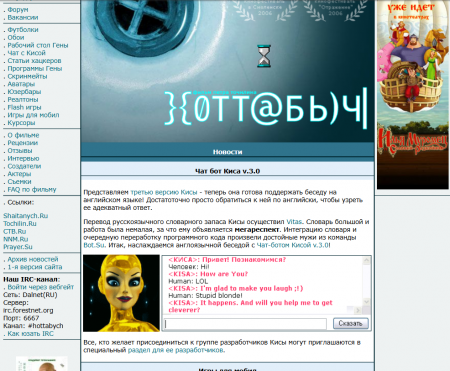450x371 pixels.
Task: Open the Создатели link
Action: pyautogui.click(x=24, y=166)
